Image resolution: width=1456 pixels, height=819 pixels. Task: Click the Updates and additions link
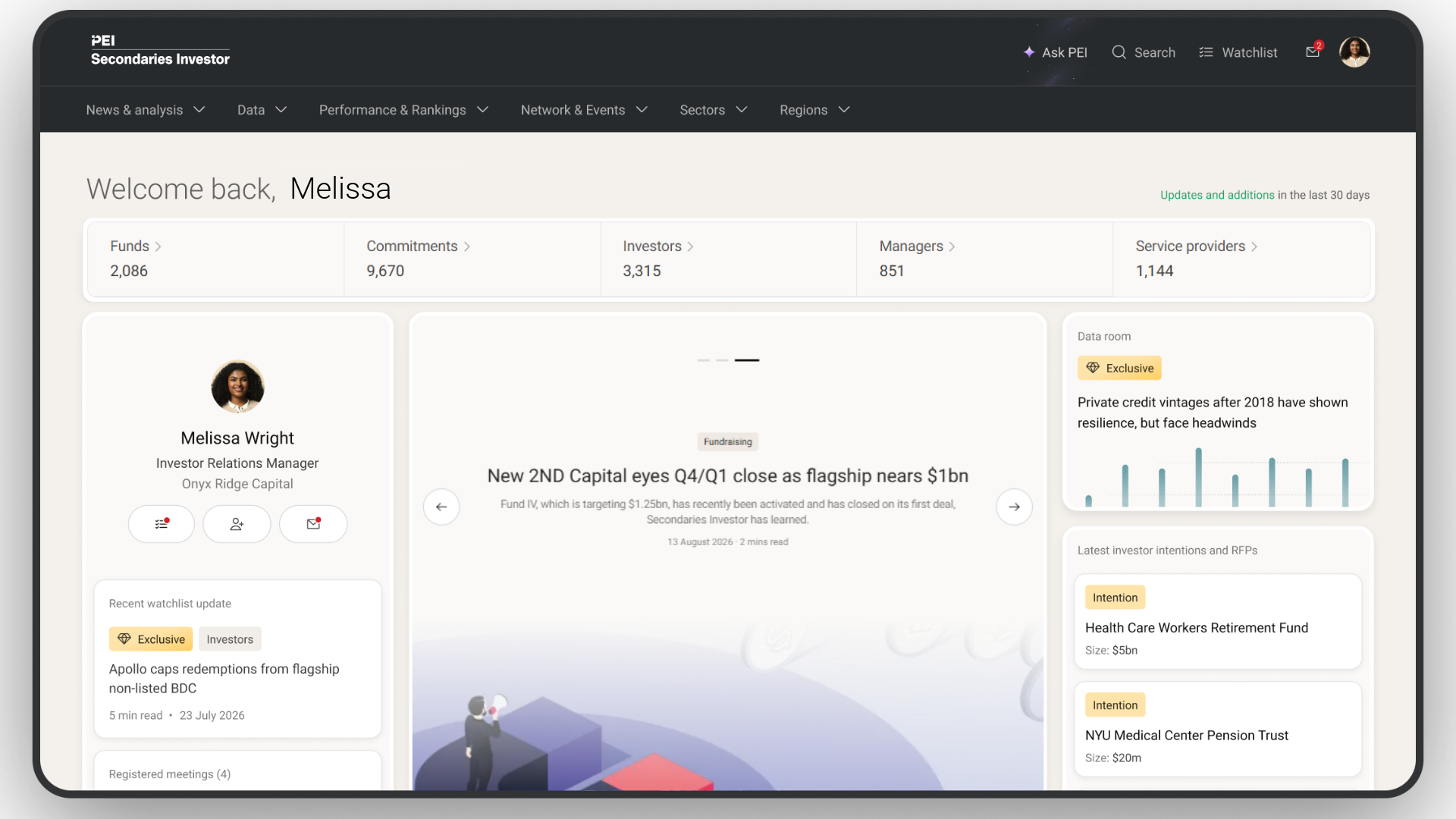pos(1217,195)
